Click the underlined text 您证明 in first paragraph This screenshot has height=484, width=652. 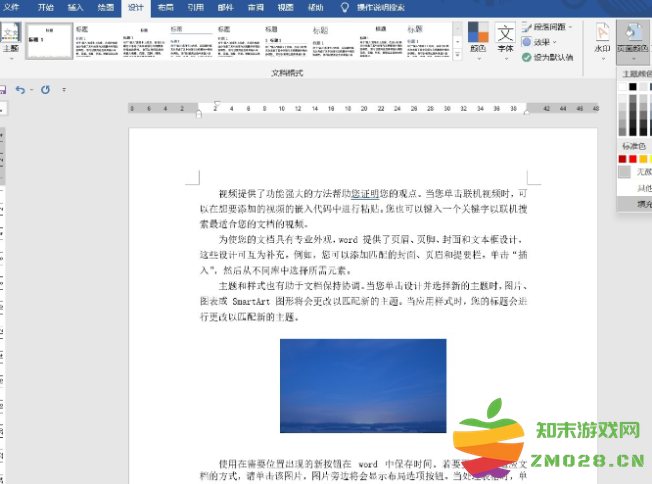coord(365,194)
